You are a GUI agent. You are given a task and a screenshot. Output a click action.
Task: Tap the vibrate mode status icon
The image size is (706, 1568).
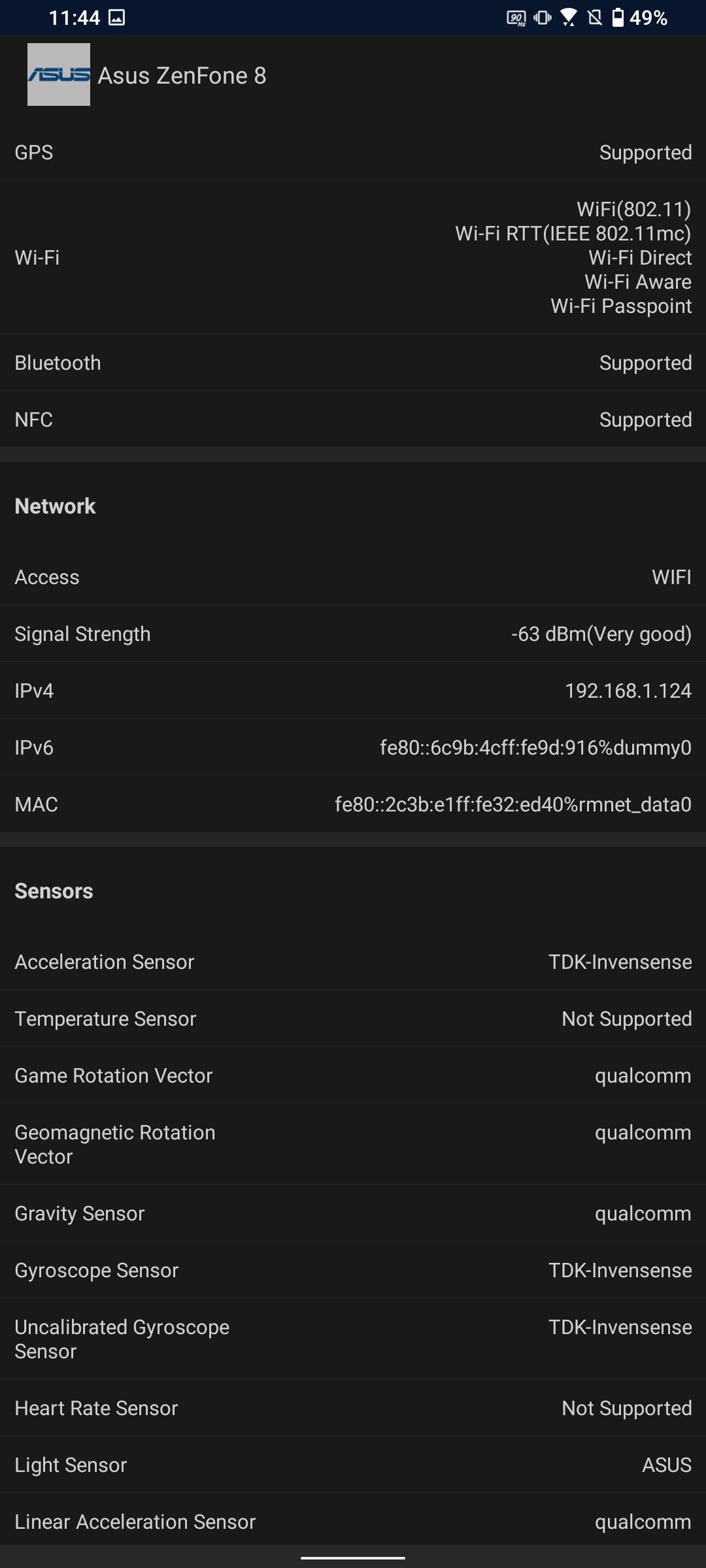click(543, 18)
